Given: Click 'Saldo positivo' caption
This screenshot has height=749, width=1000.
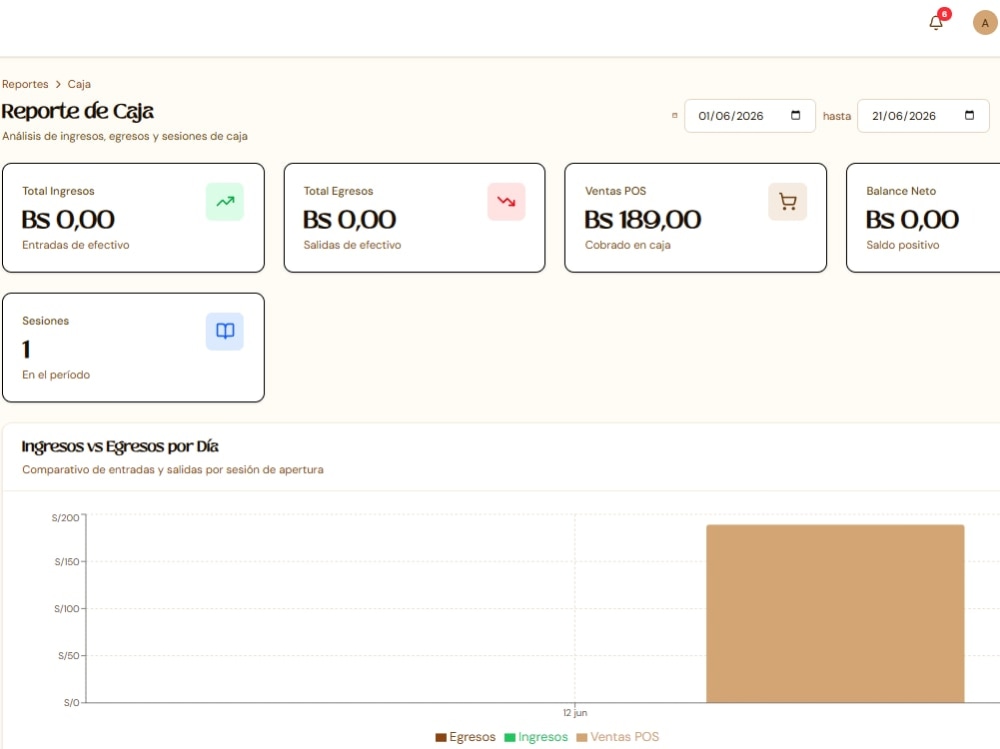Looking at the screenshot, I should (902, 245).
